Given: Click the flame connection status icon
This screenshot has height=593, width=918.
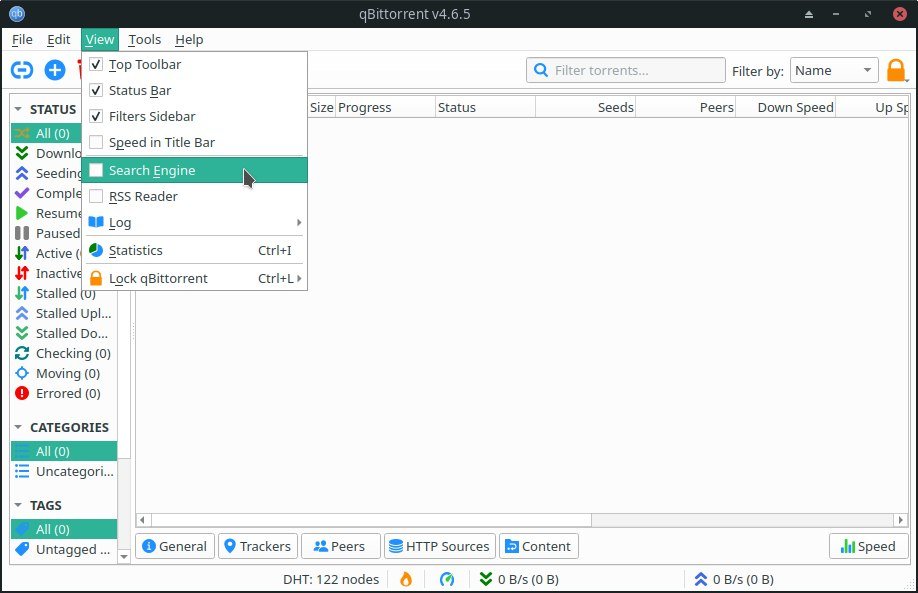Looking at the screenshot, I should pyautogui.click(x=406, y=579).
